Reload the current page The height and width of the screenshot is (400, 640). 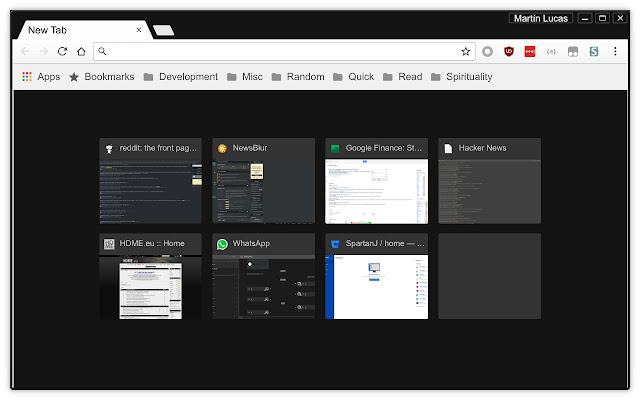tap(62, 51)
